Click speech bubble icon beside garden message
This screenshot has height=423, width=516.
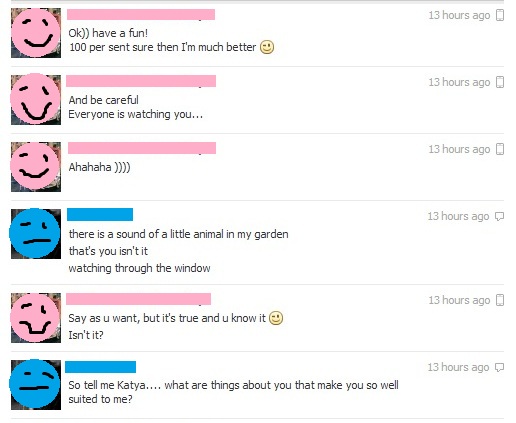point(499,216)
